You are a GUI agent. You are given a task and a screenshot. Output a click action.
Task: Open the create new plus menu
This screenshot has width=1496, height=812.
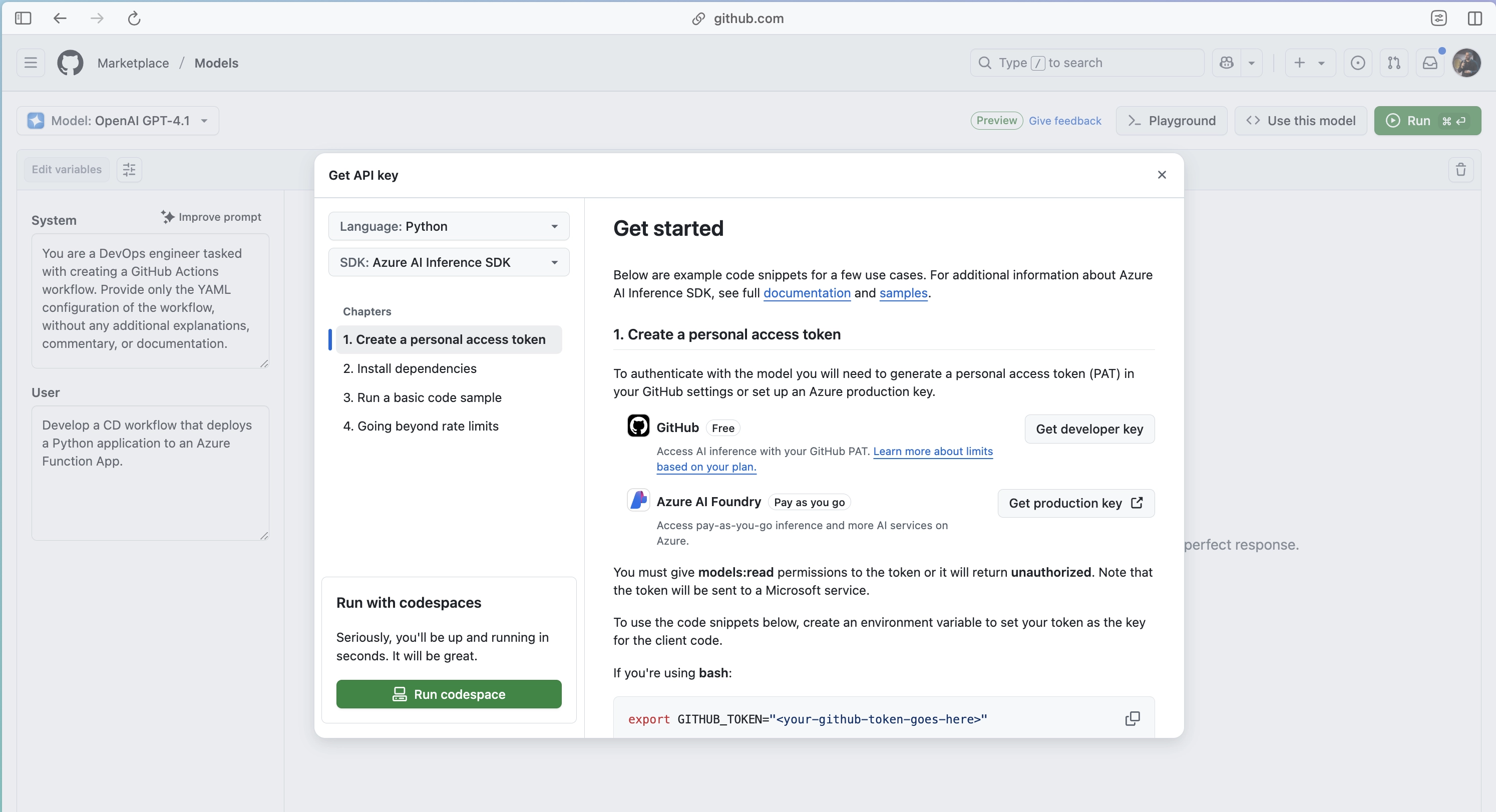[1310, 63]
